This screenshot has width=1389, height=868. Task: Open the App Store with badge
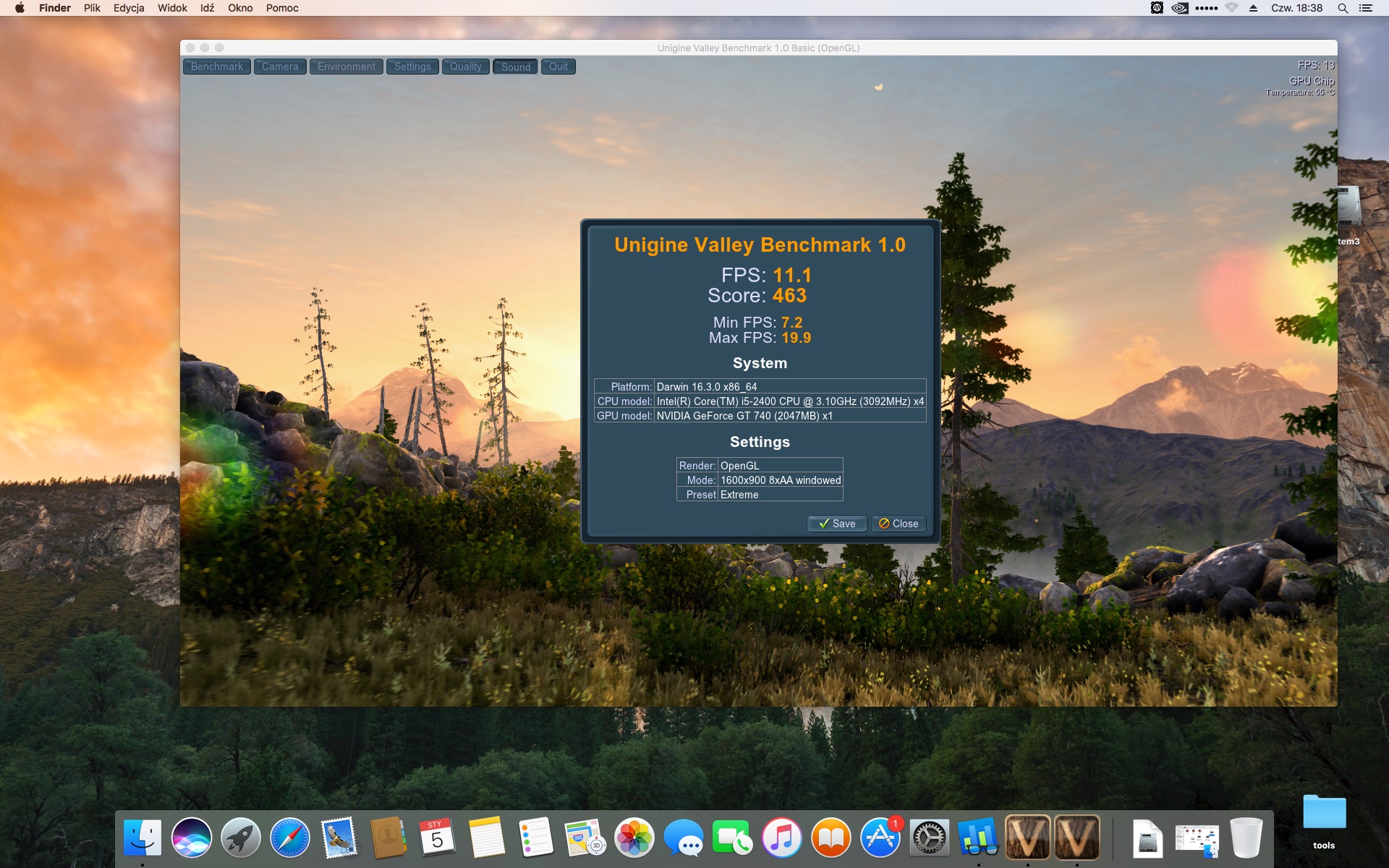(x=880, y=838)
